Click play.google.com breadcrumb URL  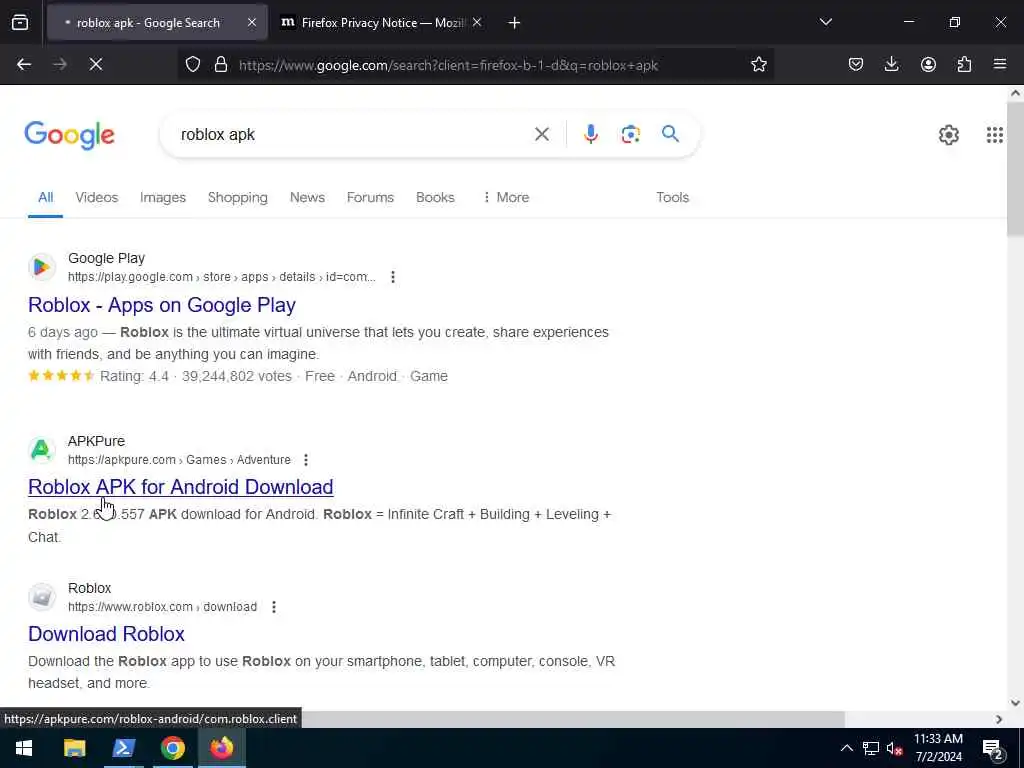[x=222, y=277]
